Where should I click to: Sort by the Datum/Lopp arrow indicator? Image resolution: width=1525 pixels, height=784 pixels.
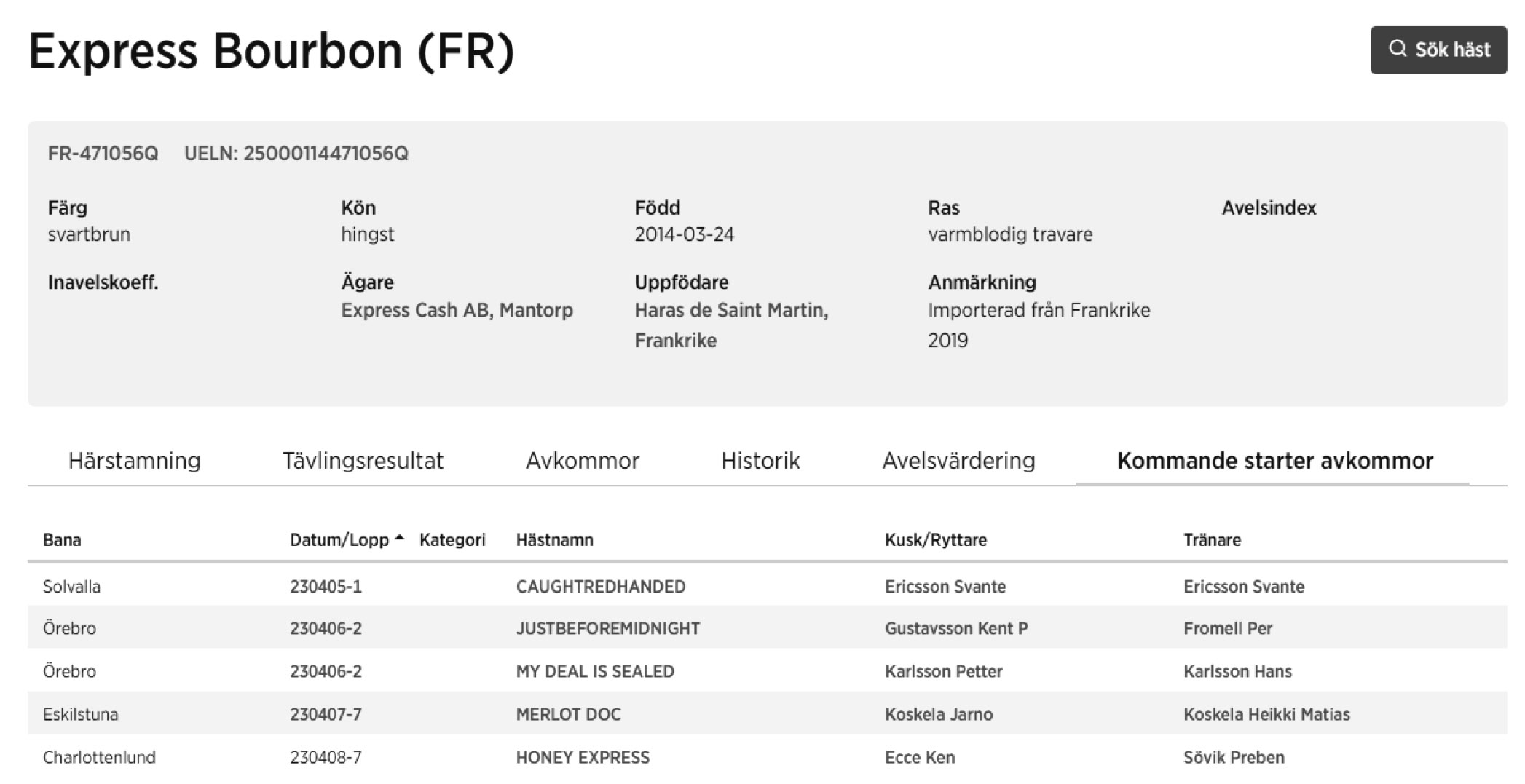tap(399, 539)
